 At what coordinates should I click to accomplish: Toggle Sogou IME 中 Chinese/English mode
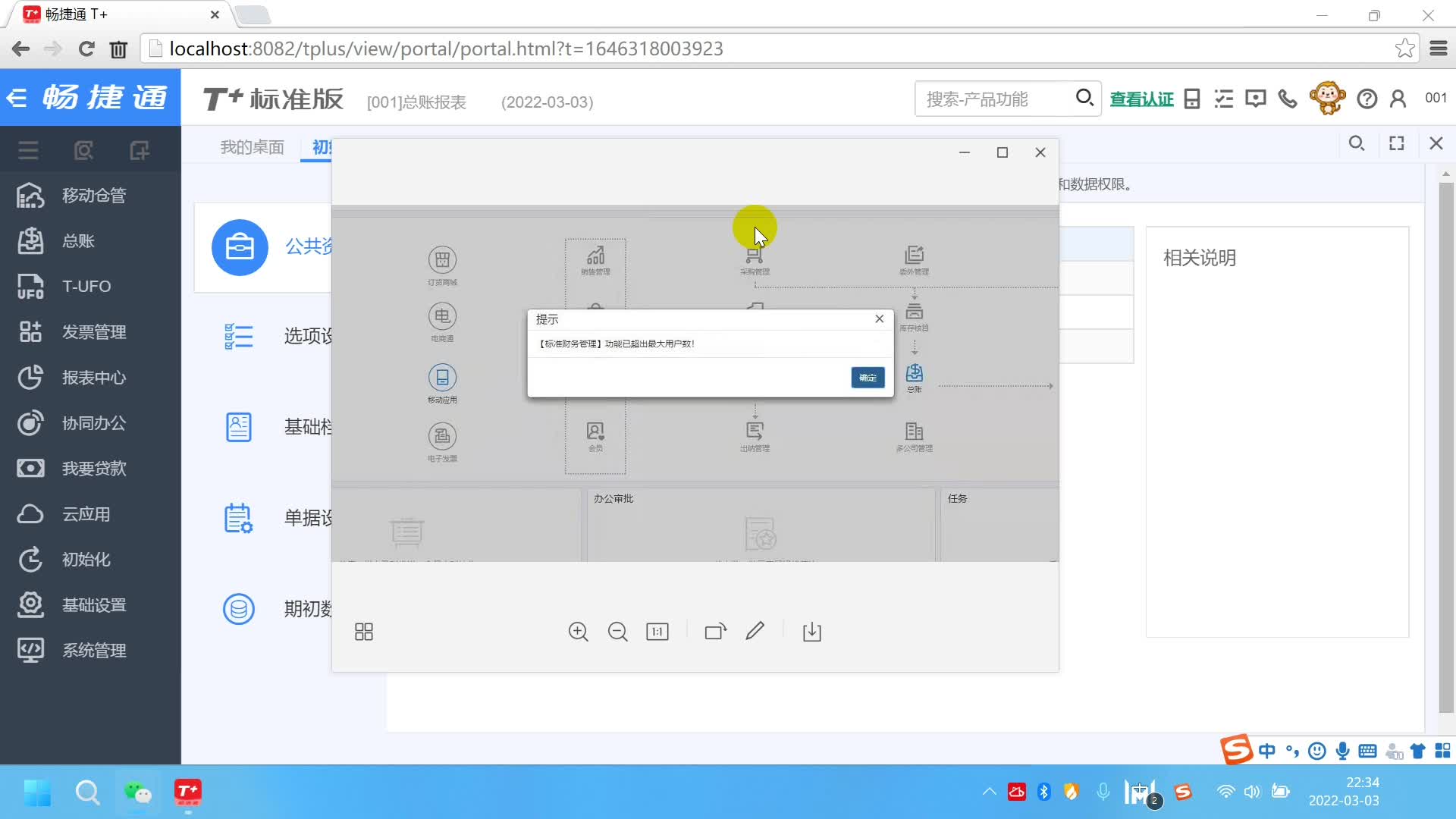1266,751
